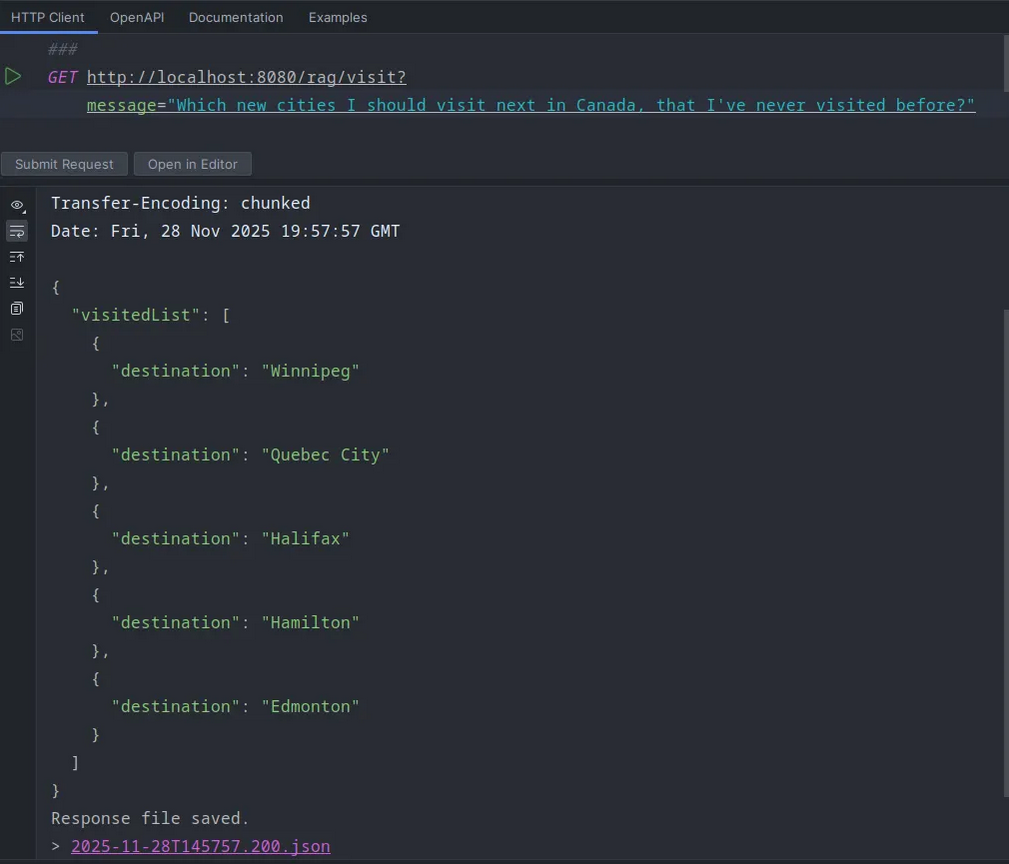Click the disabled image preview icon
1009x864 pixels.
click(x=17, y=335)
